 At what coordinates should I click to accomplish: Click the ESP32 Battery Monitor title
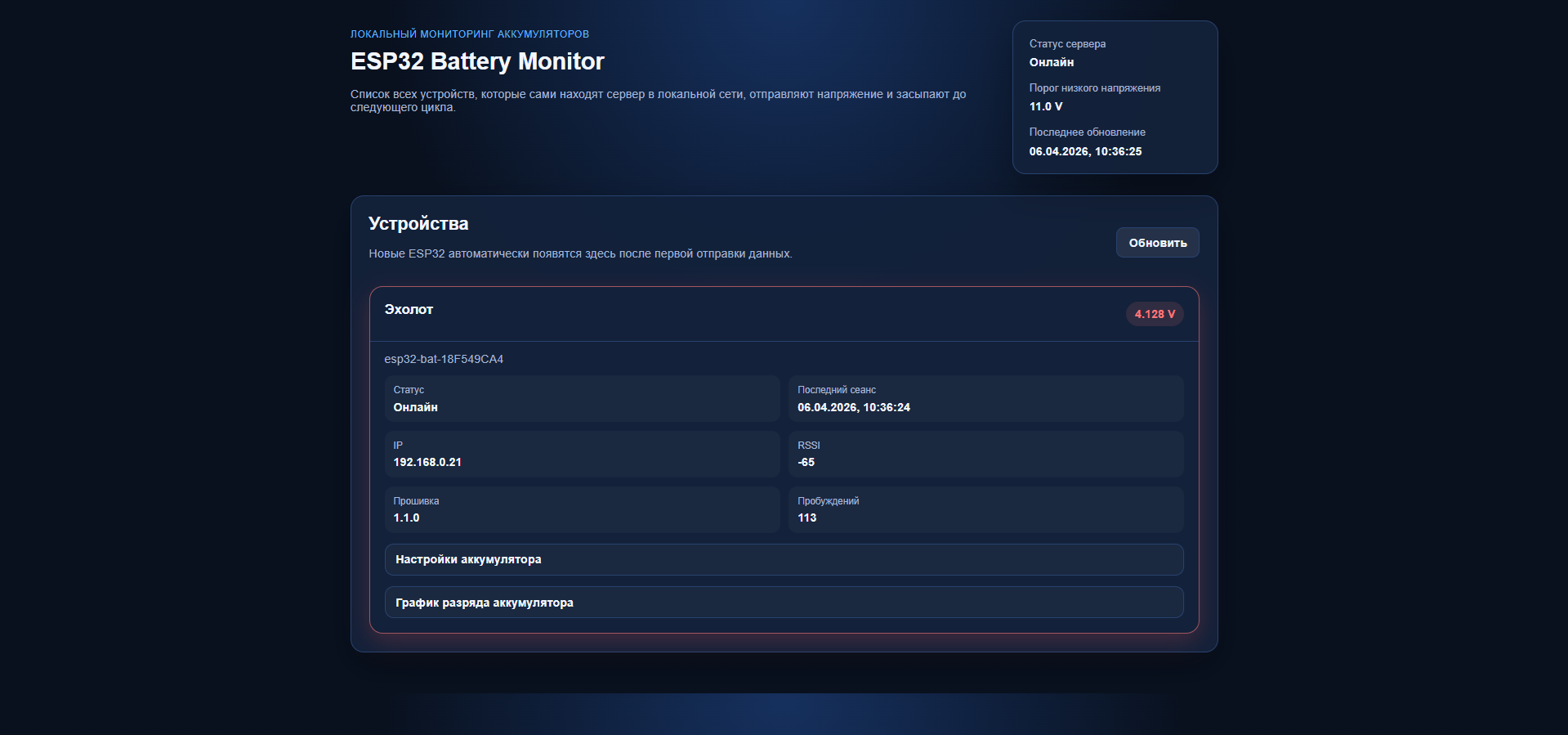pyautogui.click(x=477, y=61)
